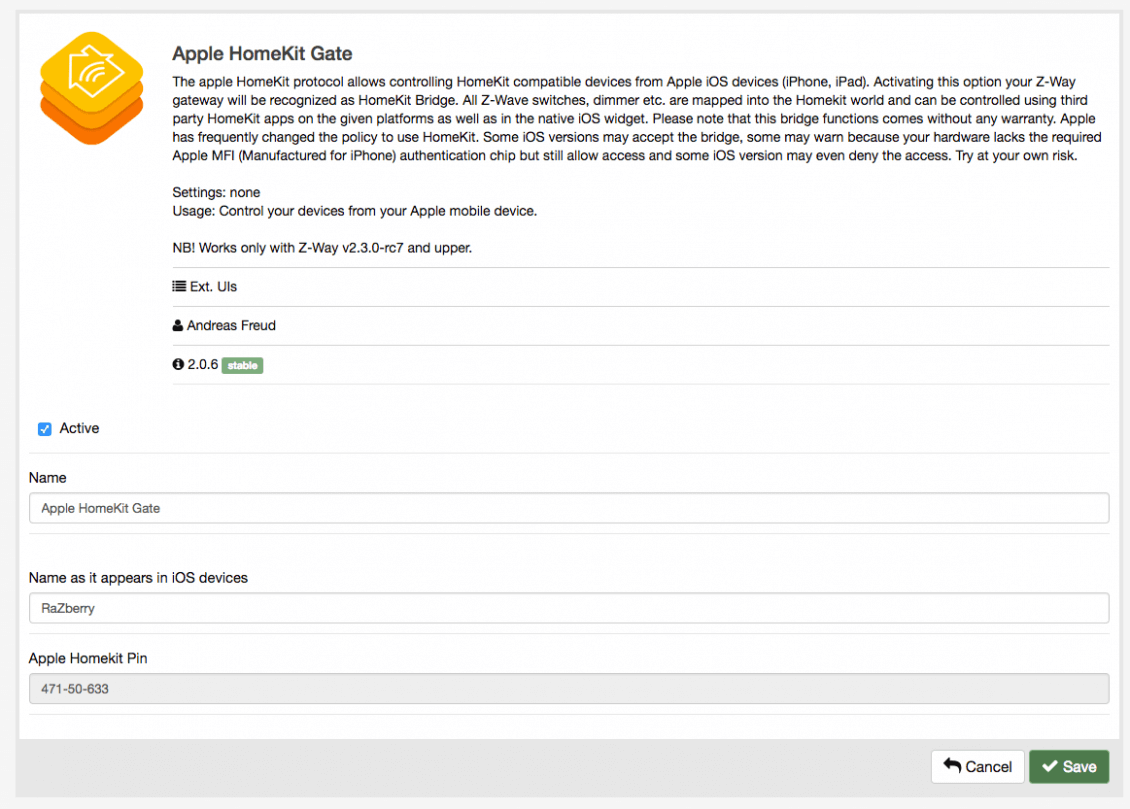1130x809 pixels.
Task: Click the Active checkbox label text
Action: [x=79, y=428]
